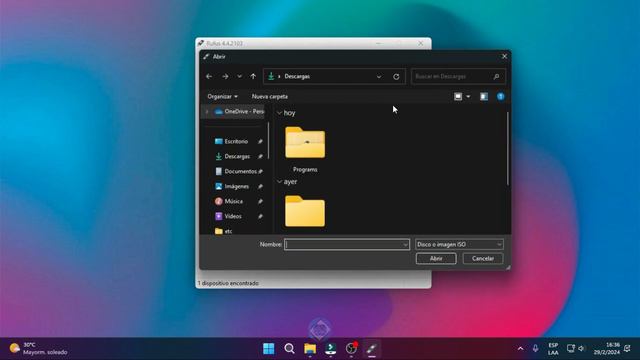Select Descargas in the sidebar
Image resolution: width=640 pixels, height=360 pixels.
pyautogui.click(x=232, y=156)
